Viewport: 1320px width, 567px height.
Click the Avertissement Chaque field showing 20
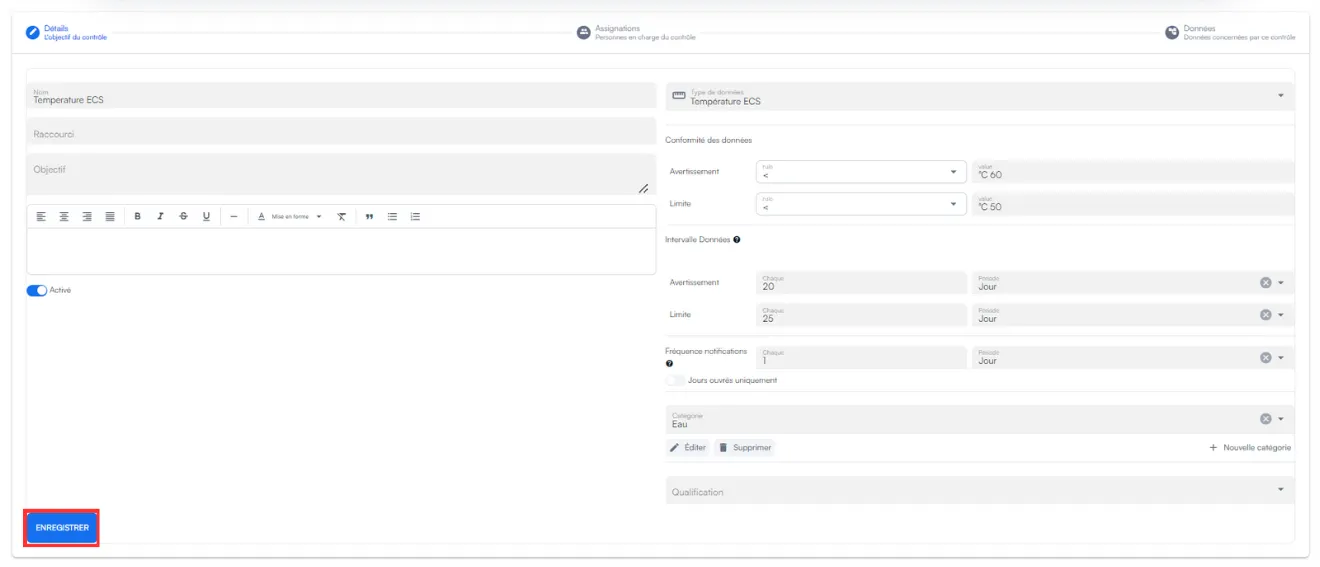coord(861,283)
